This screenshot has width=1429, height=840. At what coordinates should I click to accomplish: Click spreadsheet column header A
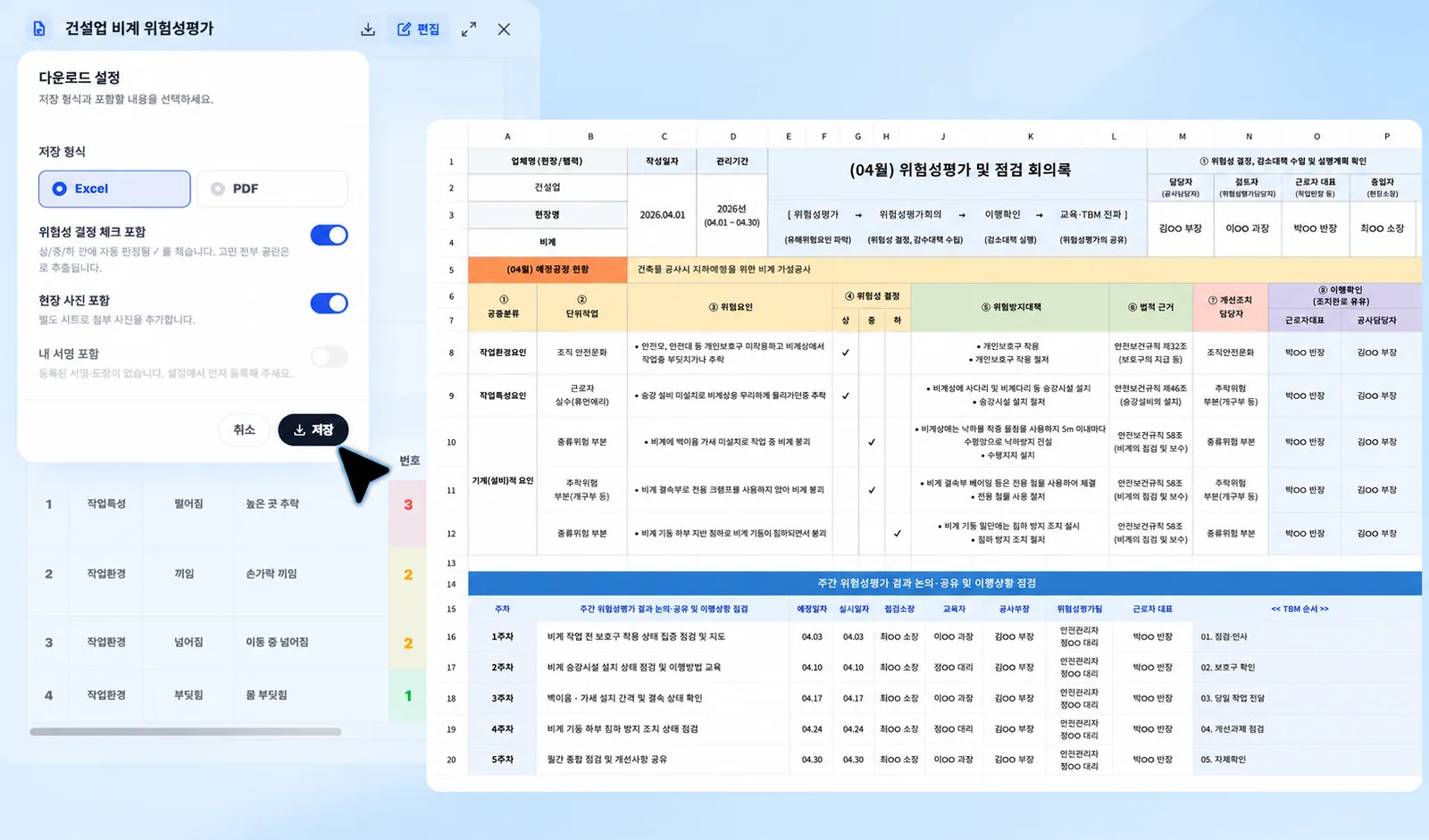pyautogui.click(x=507, y=137)
